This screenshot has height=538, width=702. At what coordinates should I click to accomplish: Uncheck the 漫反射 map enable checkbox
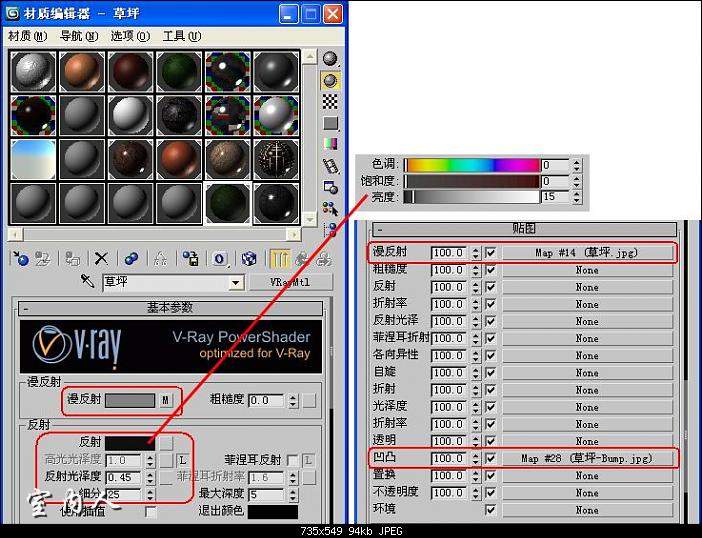(x=490, y=252)
